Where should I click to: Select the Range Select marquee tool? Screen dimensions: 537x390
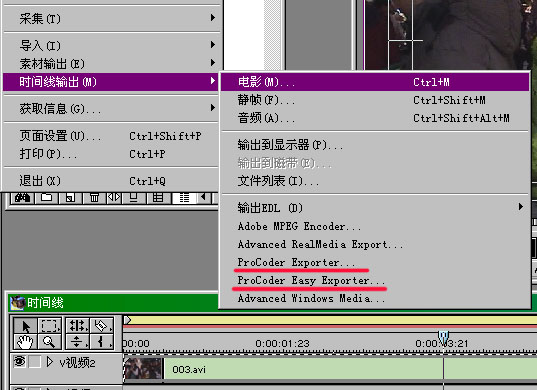pyautogui.click(x=50, y=326)
